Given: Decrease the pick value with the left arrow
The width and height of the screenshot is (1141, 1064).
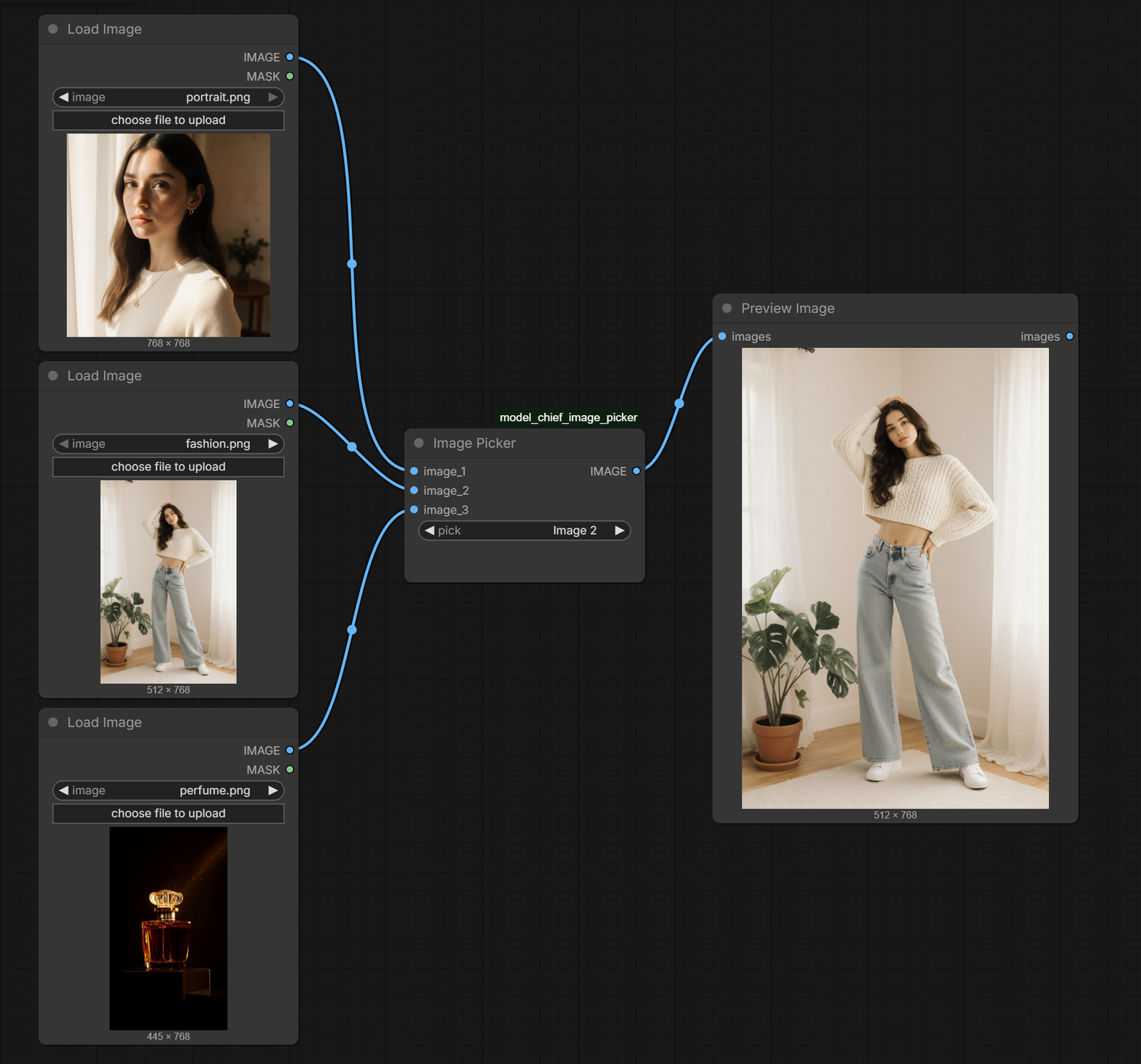Looking at the screenshot, I should click(x=429, y=531).
